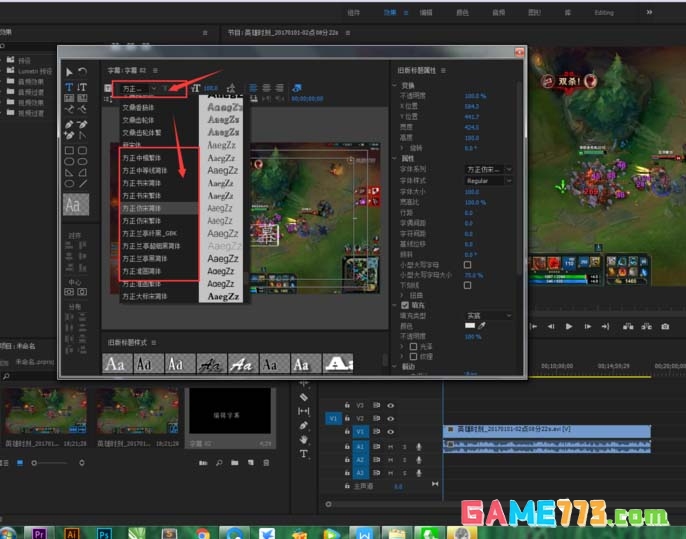Screen dimensions: 686x539
Task: Open the font family dropdown in title toolbar
Action: tap(139, 89)
